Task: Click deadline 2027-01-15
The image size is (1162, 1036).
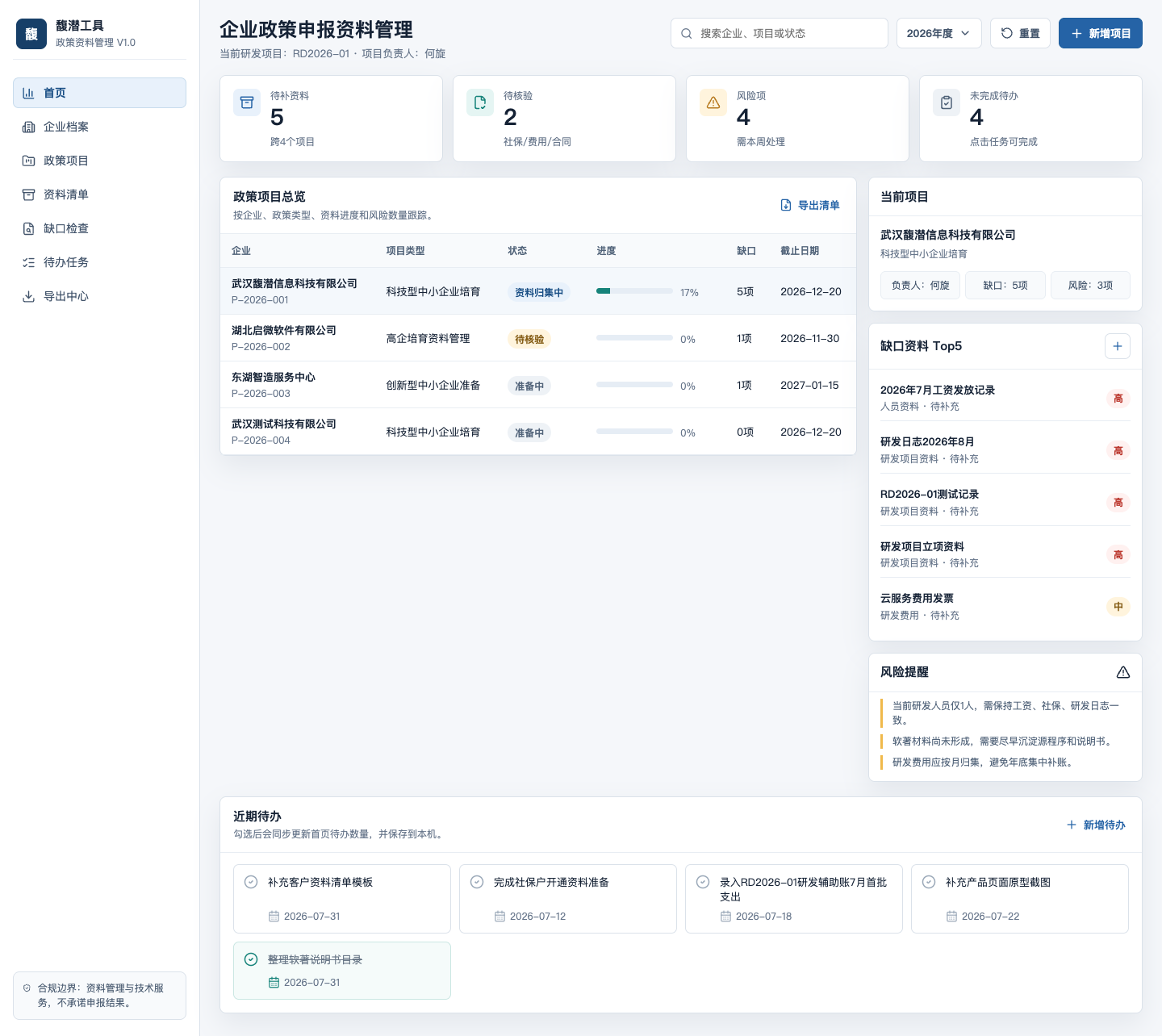Action: point(809,385)
